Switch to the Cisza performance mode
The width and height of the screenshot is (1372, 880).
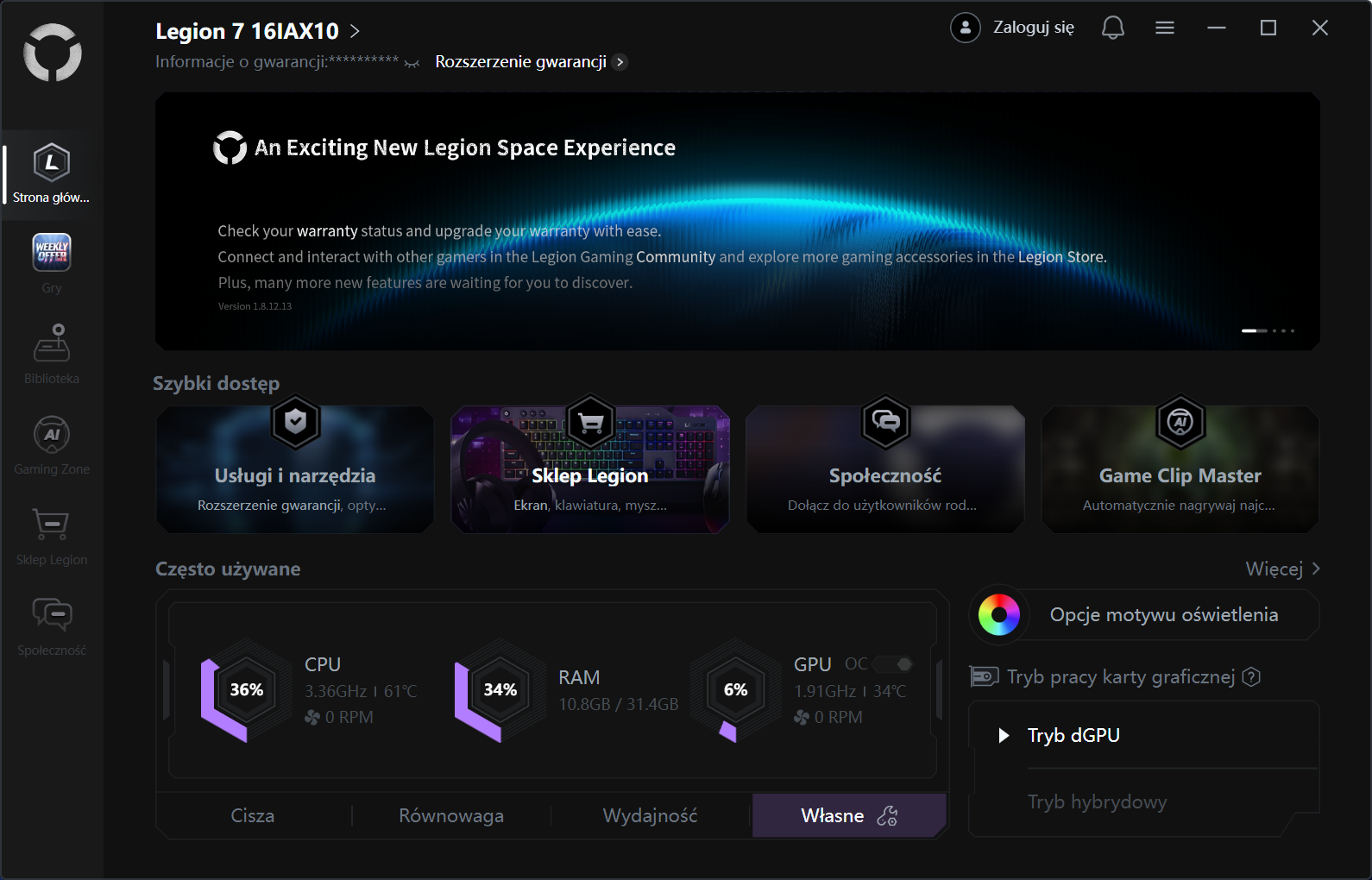pyautogui.click(x=253, y=816)
